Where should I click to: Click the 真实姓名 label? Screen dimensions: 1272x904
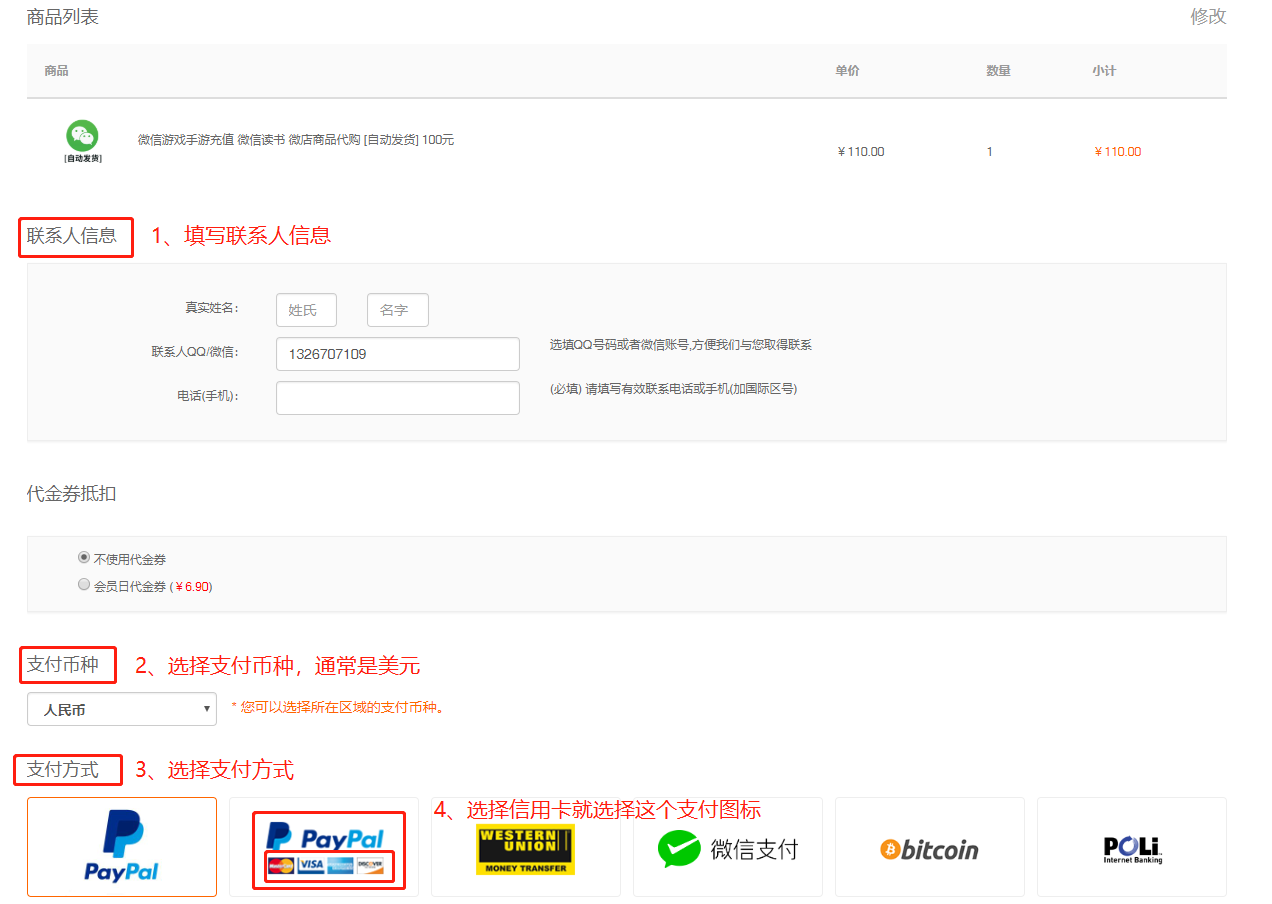(x=212, y=308)
